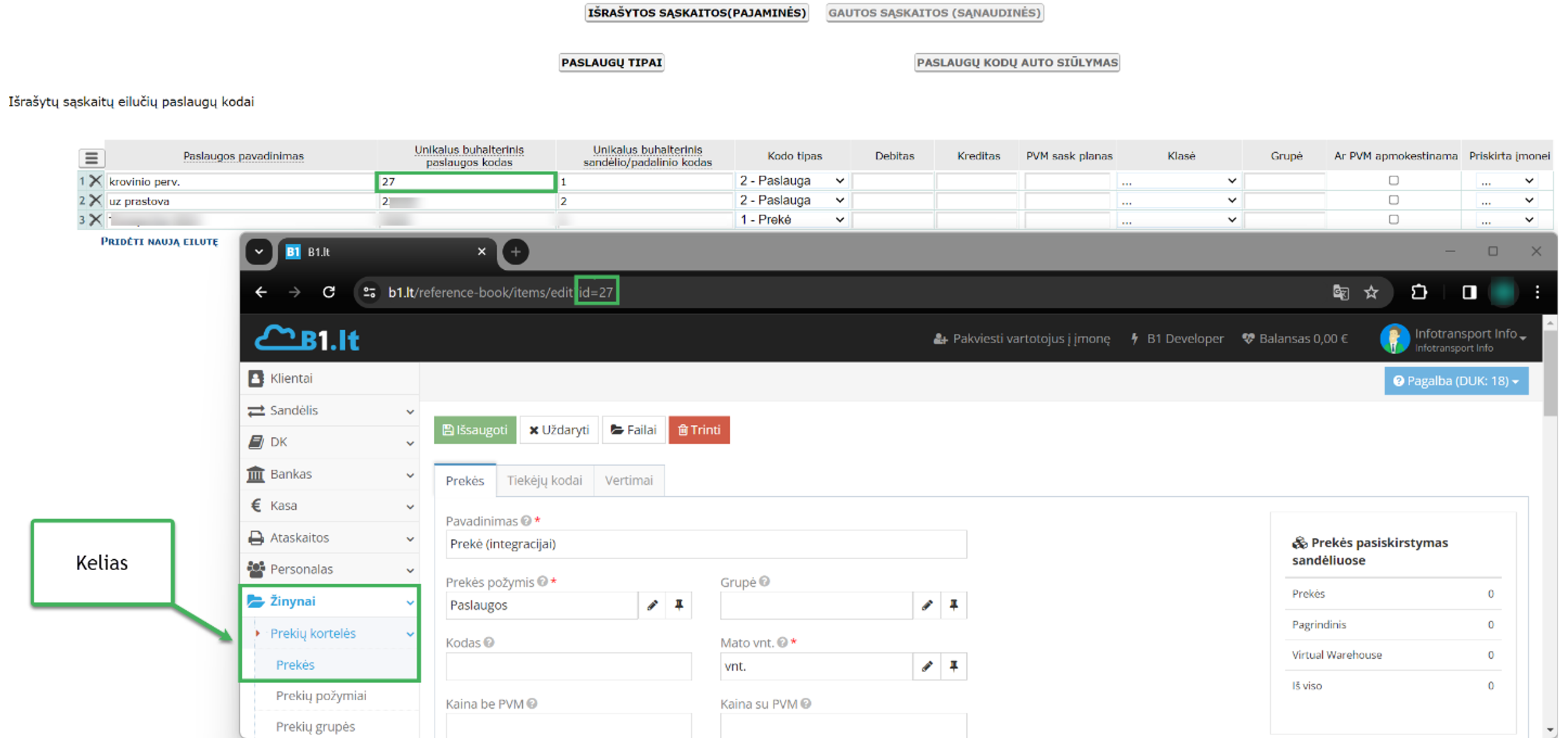Open Kodo tipas dropdown for uz prastova row
1568x746 pixels.
pos(793,201)
